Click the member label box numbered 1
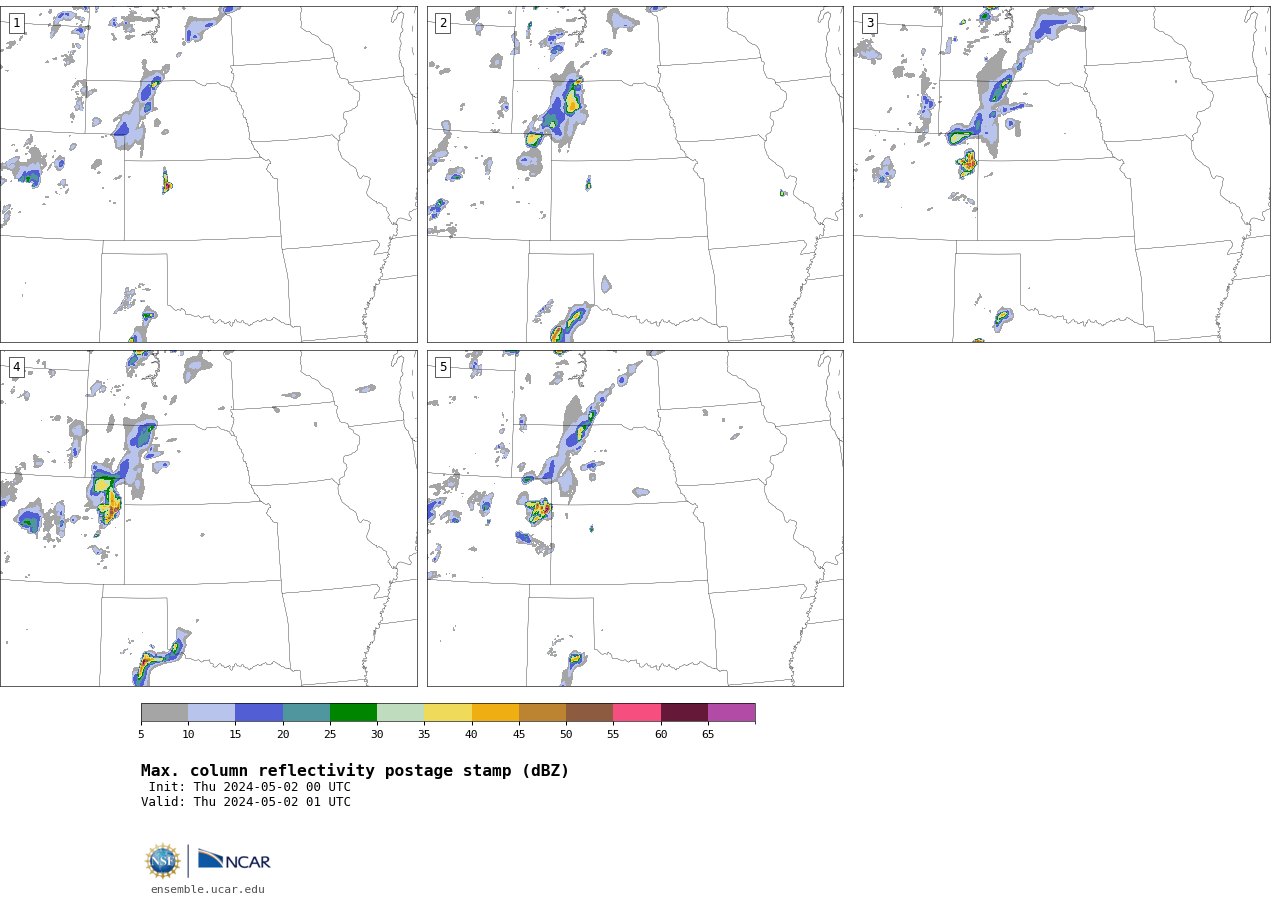 [17, 23]
